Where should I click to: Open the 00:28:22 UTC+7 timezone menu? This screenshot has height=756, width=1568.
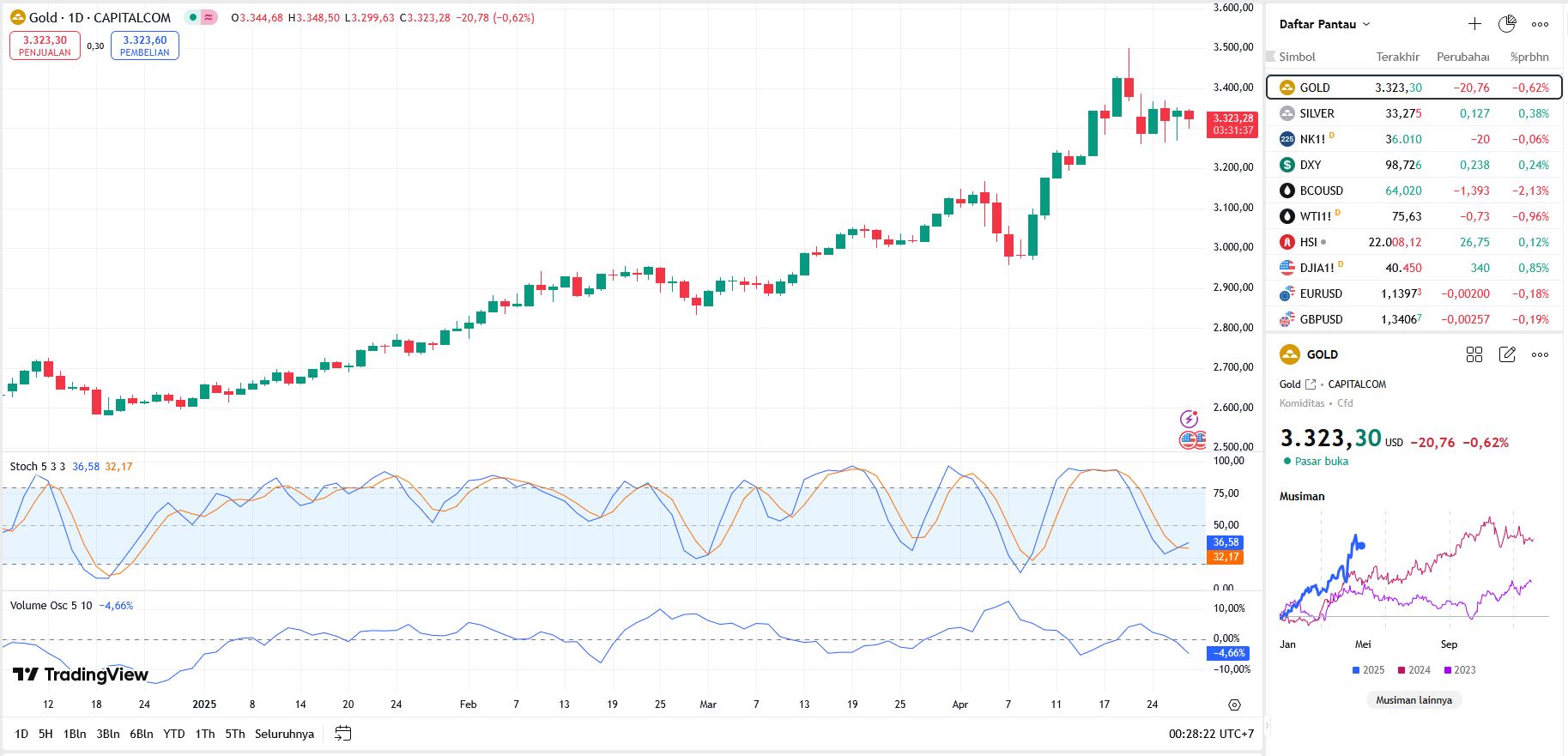(1211, 734)
